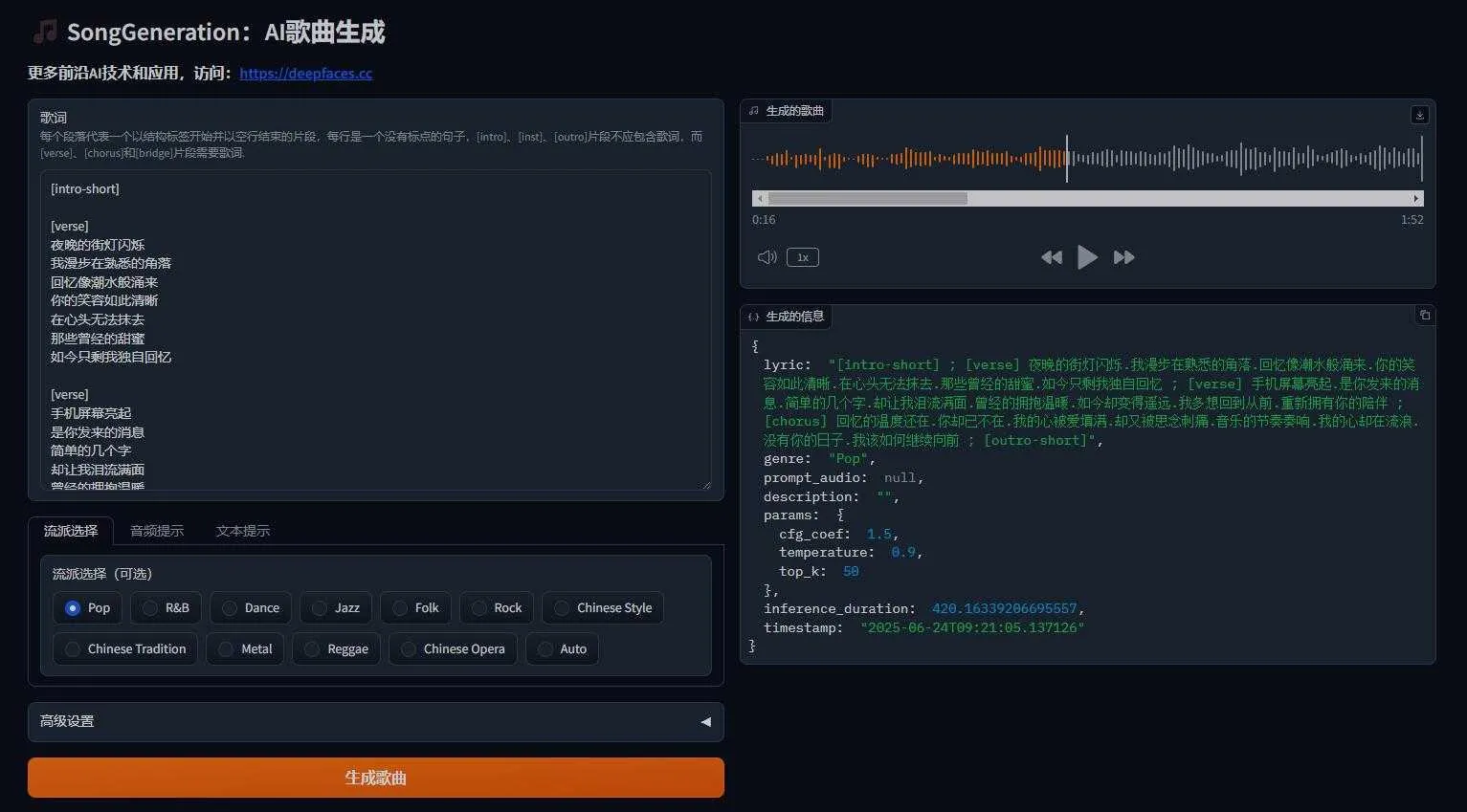Click inside the lyrics text area

375,330
